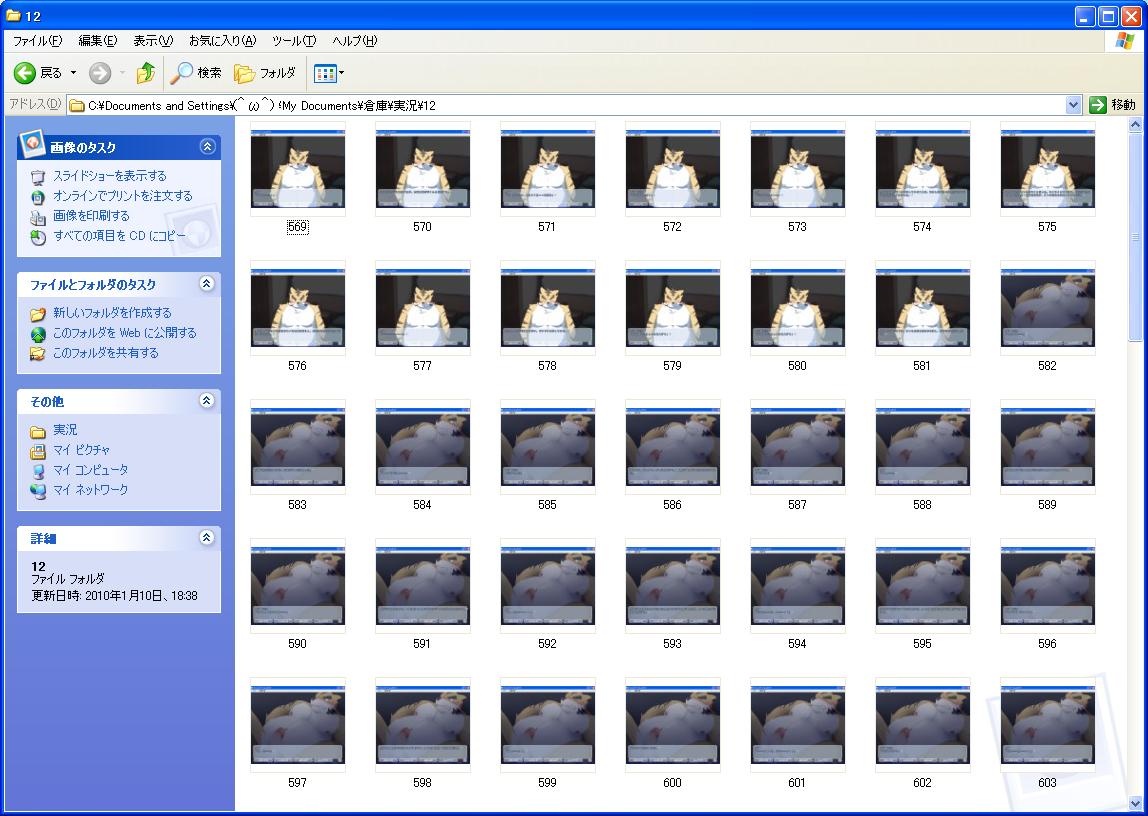Image resolution: width=1148 pixels, height=816 pixels.
Task: Select thumbnail image 603
Action: (1048, 725)
